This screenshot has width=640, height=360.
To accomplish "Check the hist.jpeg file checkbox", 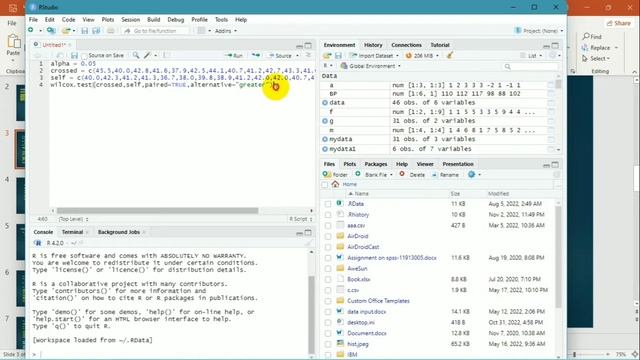I will 328,344.
